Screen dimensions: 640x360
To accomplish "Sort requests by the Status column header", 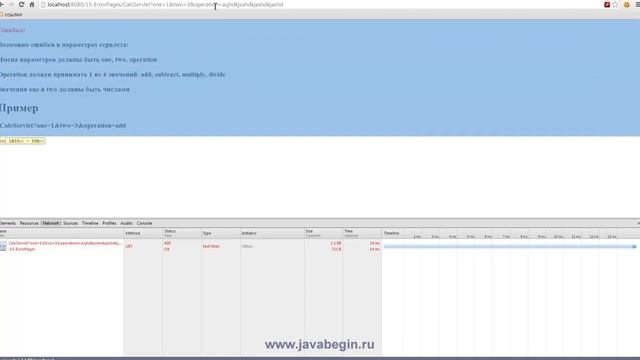I will pos(182,233).
